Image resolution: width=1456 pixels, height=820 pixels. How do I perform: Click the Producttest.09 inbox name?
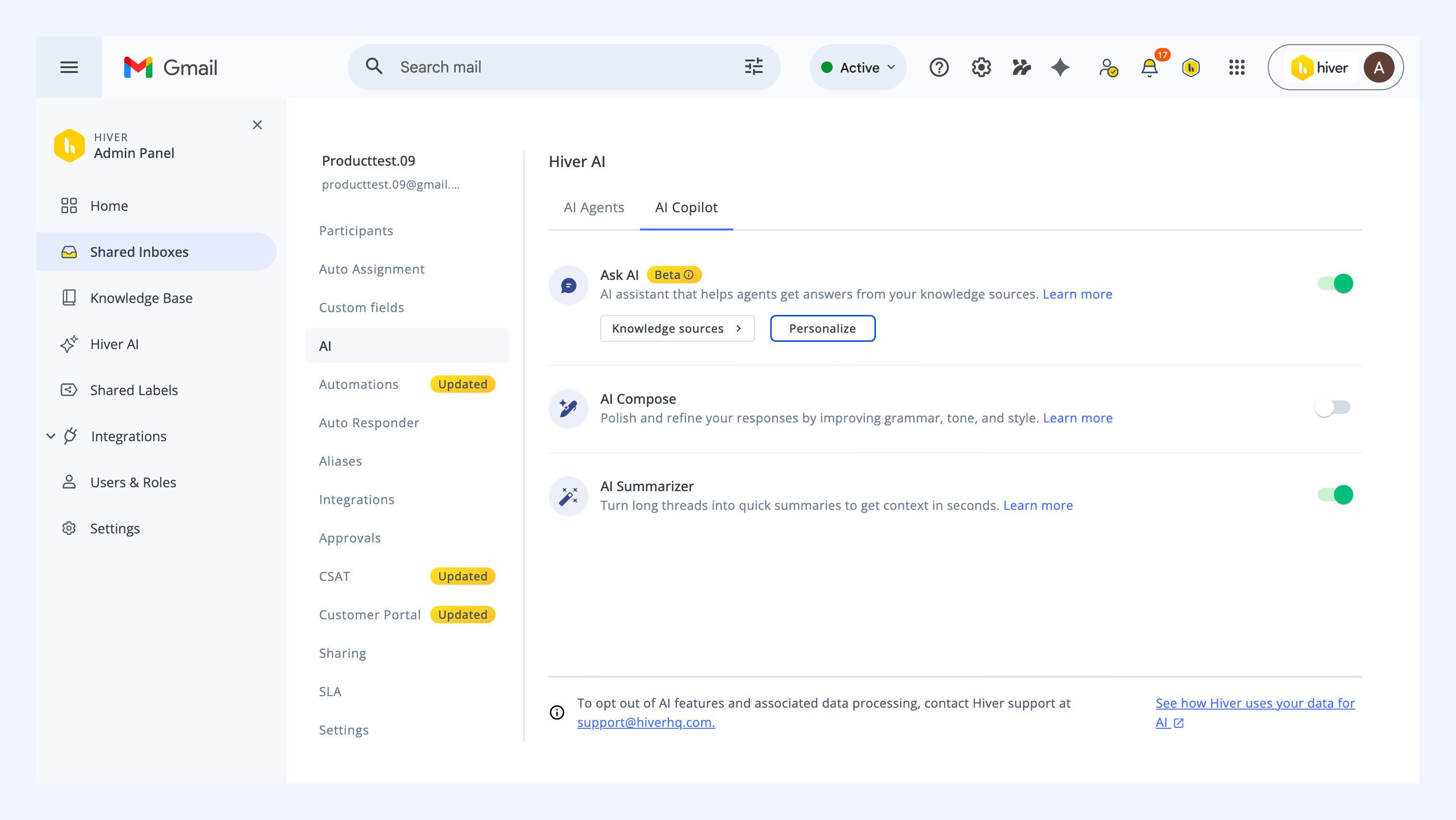pyautogui.click(x=368, y=161)
